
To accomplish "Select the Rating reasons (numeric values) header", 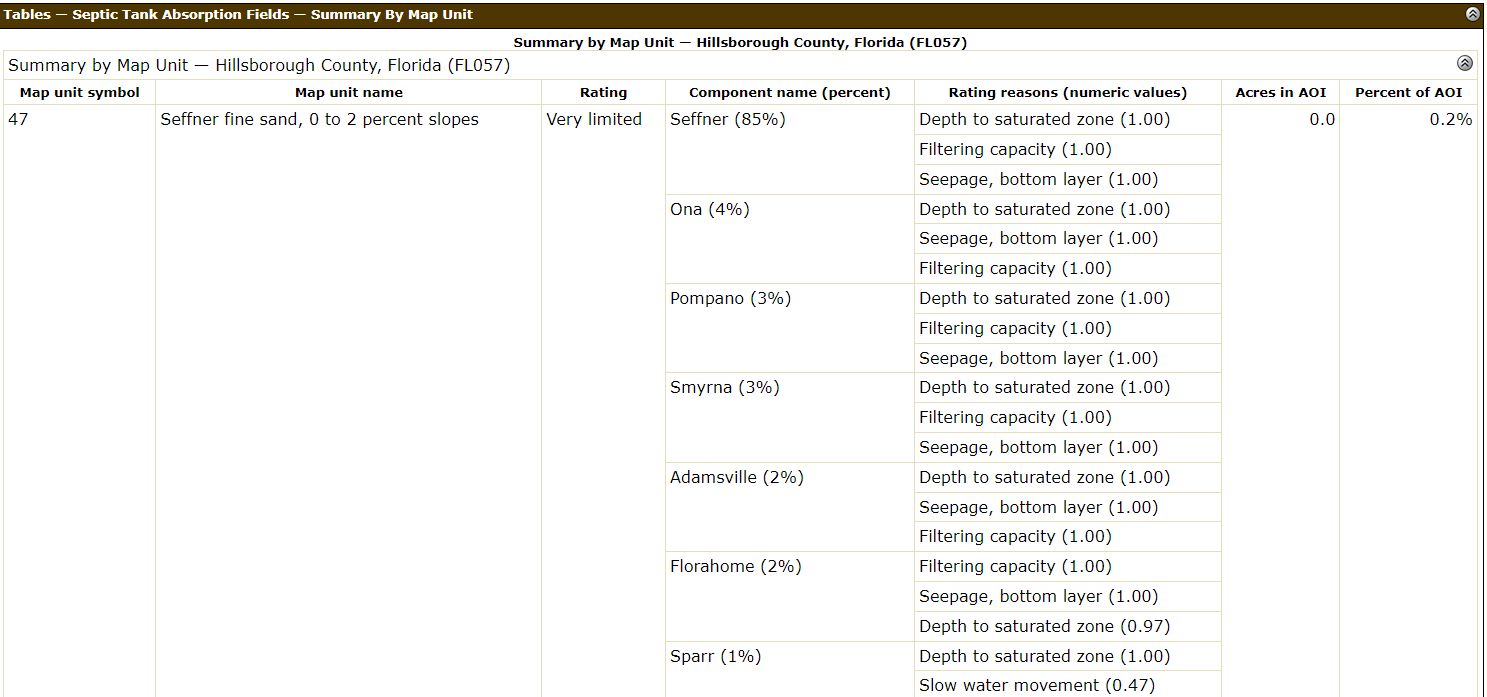I will (1067, 92).
